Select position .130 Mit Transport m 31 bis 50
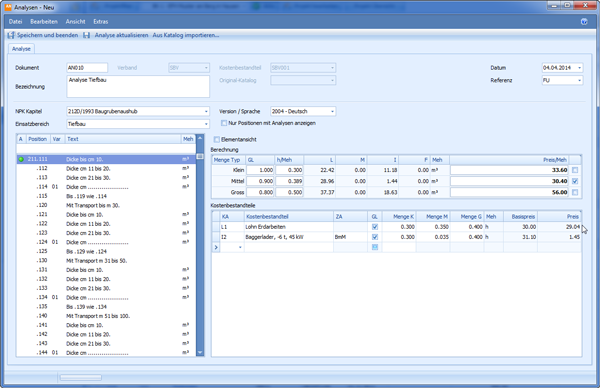Screen dimensions: 600x388 click(106, 261)
